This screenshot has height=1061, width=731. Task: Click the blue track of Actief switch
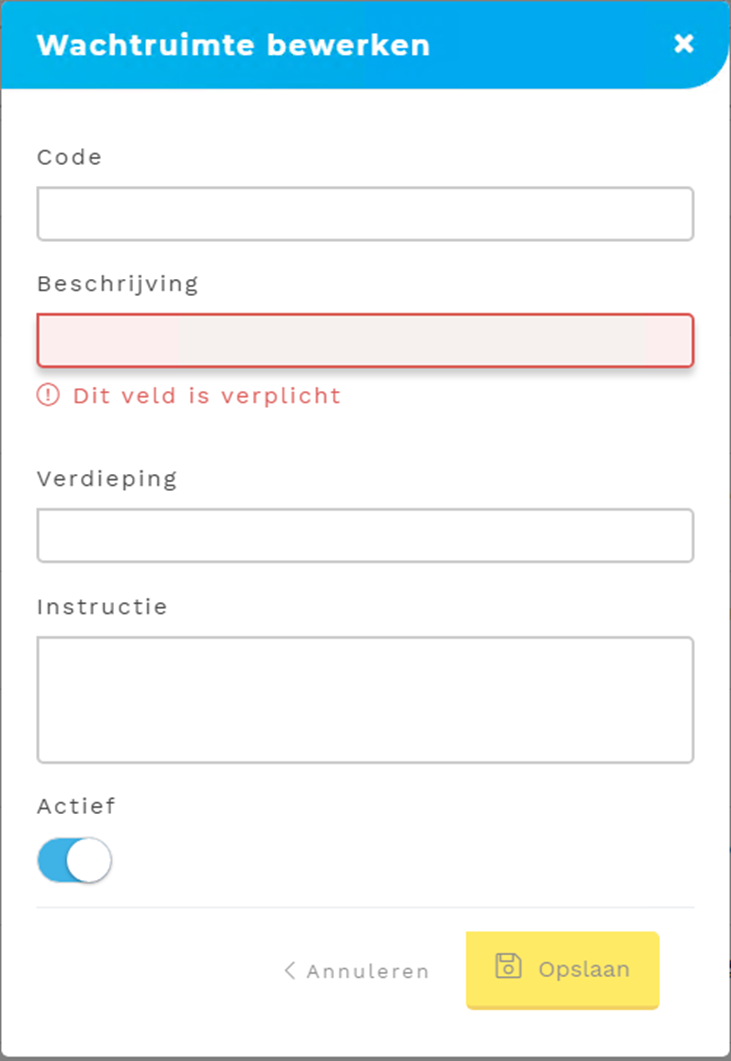53,860
